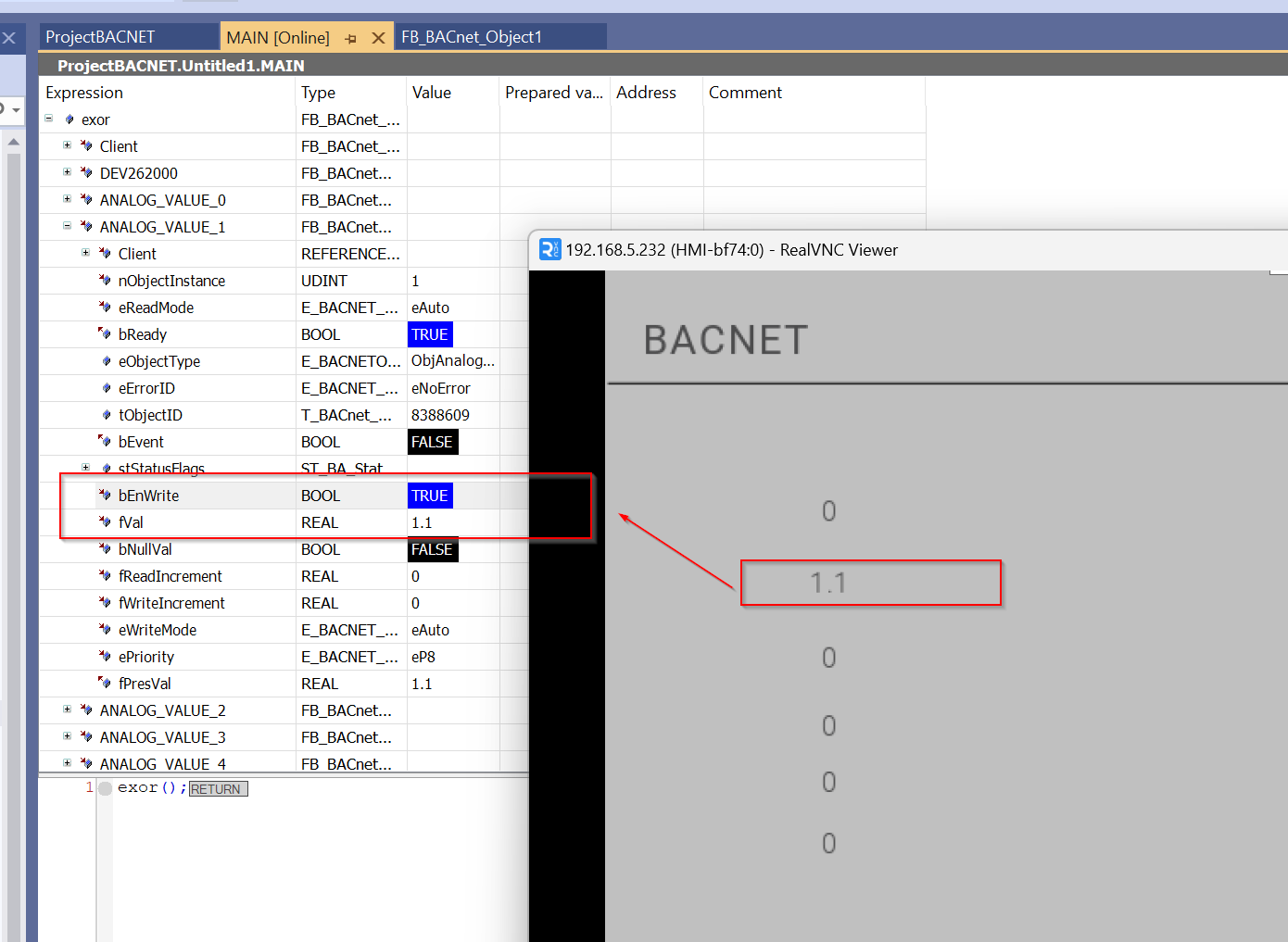Screen dimensions: 1288x942
Task: Collapse the exor tree node
Action: coord(49,119)
